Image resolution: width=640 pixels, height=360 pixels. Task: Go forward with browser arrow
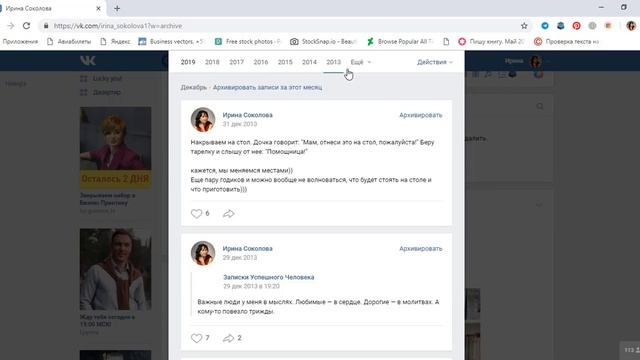click(x=11, y=26)
